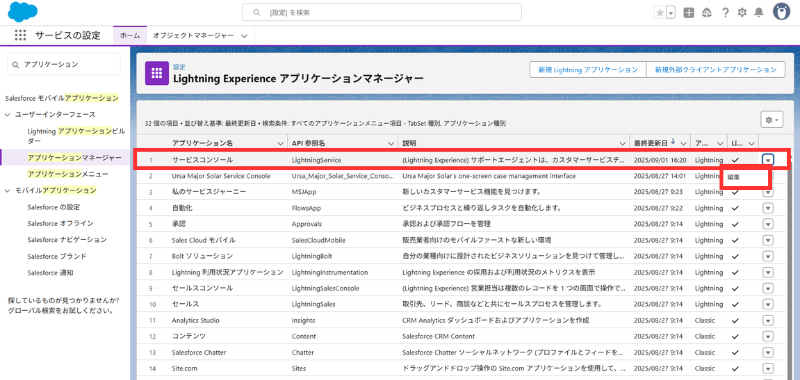The image size is (800, 380).
Task: Click the Insights API name cell
Action: [303, 320]
